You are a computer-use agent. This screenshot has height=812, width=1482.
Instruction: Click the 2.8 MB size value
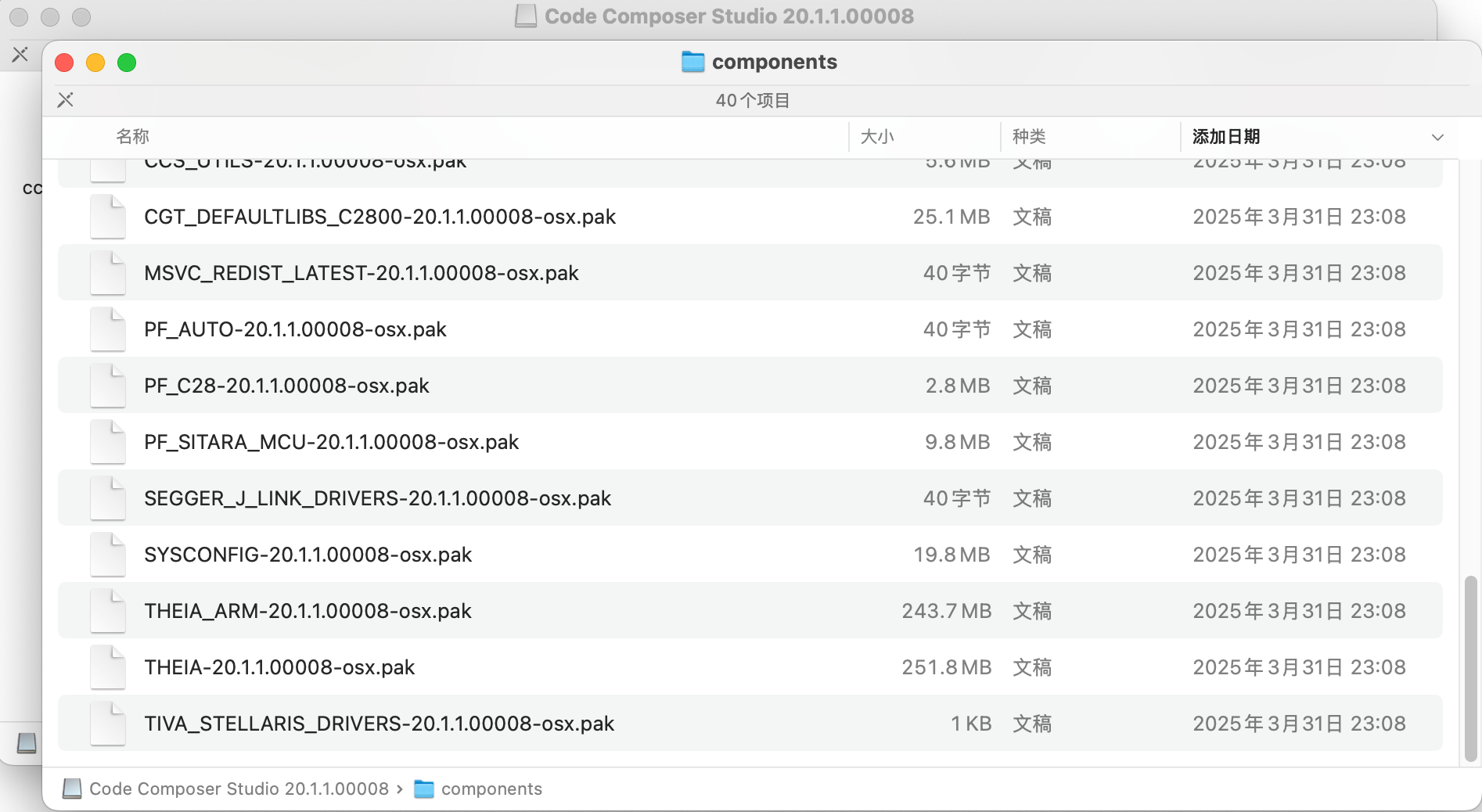tap(958, 386)
